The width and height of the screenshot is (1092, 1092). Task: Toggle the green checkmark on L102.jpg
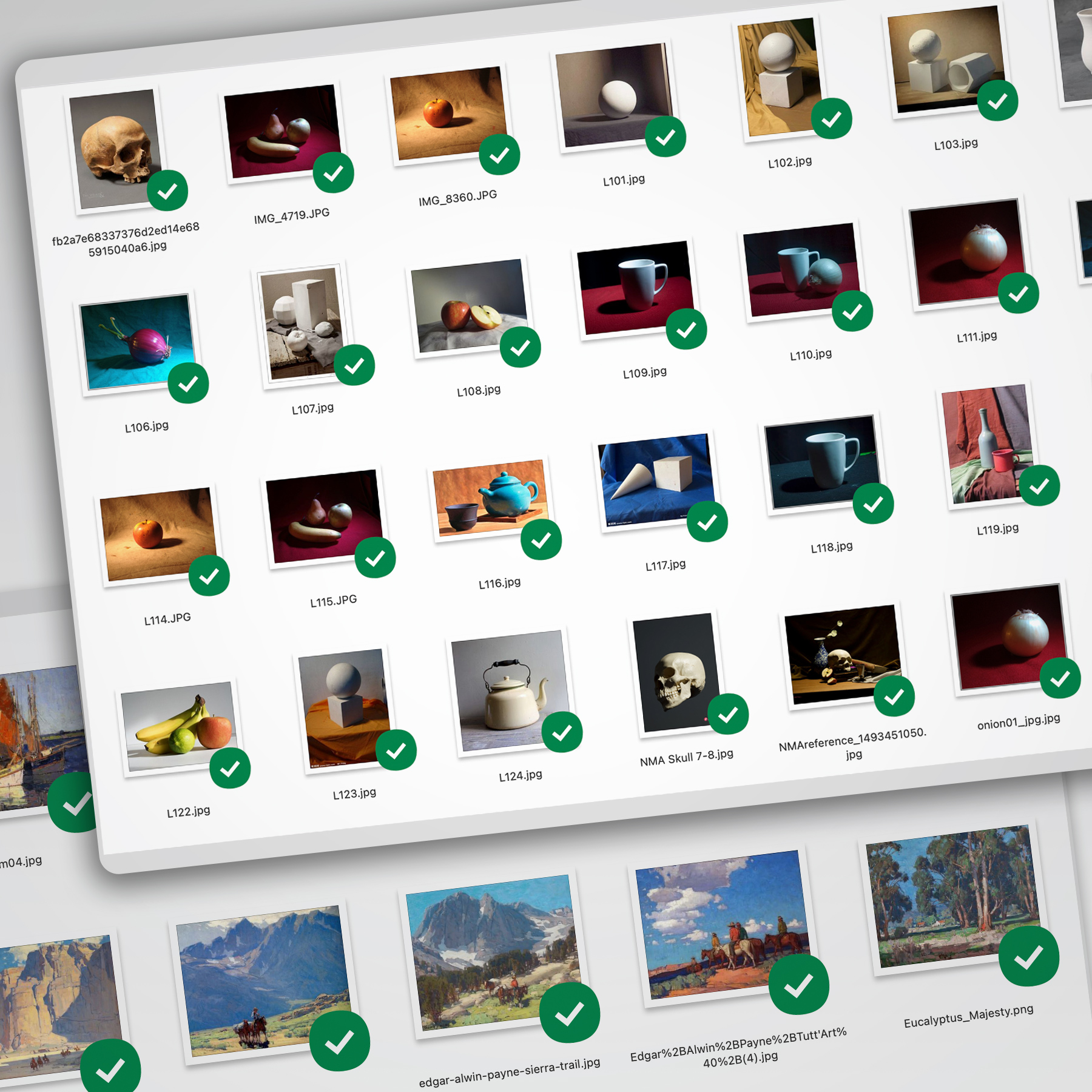pos(832,118)
